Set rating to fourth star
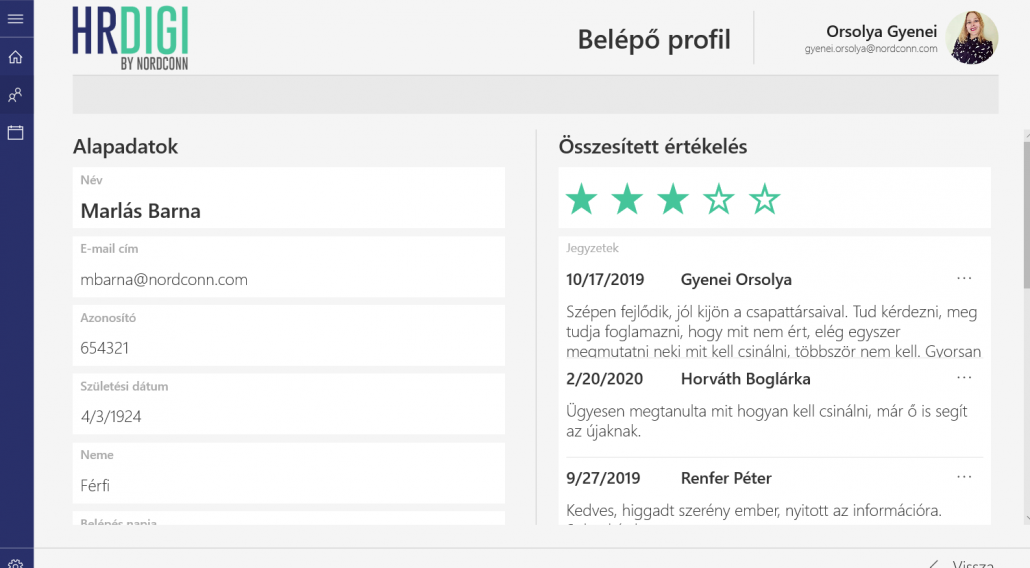This screenshot has width=1030, height=568. click(x=719, y=199)
